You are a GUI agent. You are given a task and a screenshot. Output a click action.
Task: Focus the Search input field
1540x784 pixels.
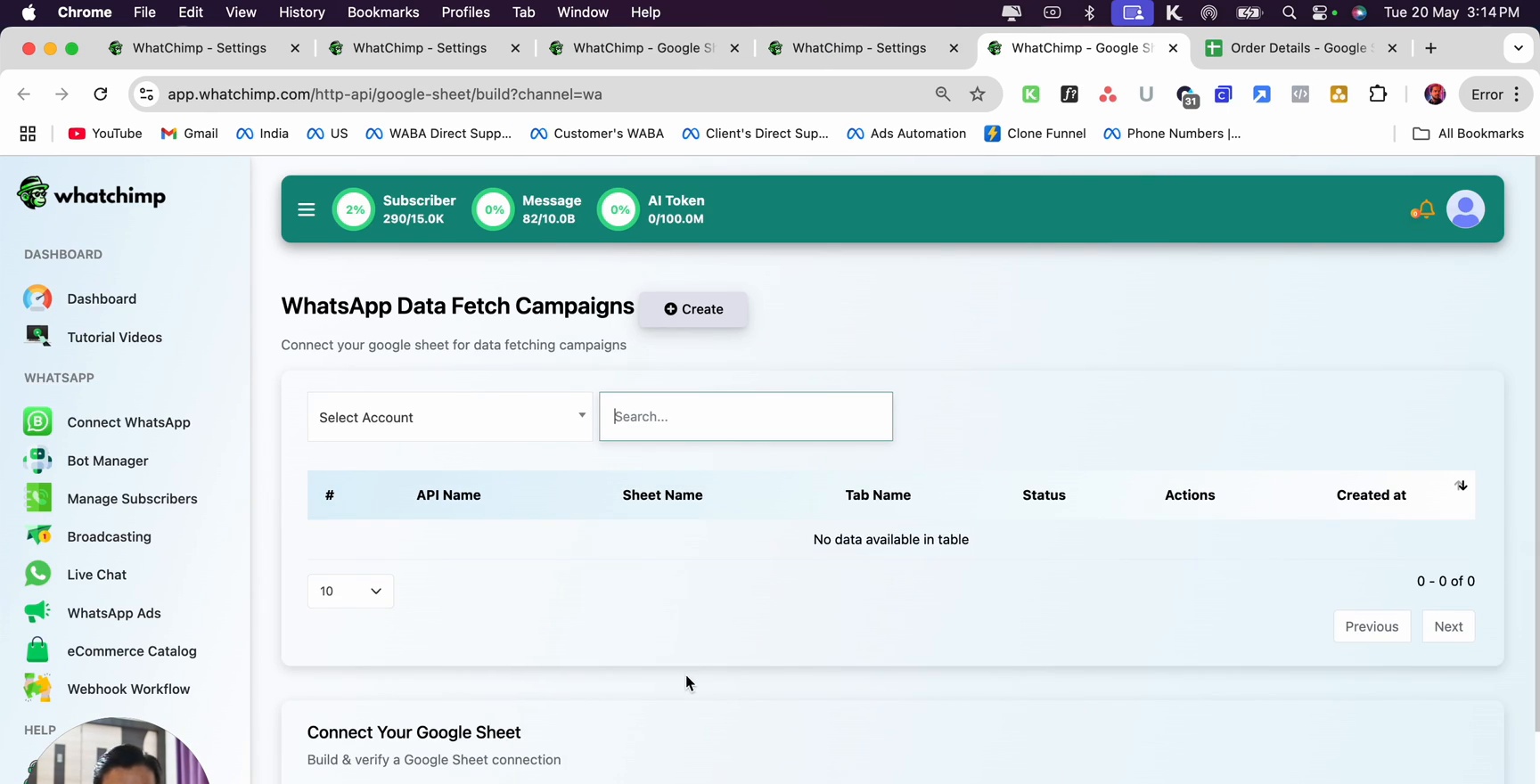coord(746,417)
